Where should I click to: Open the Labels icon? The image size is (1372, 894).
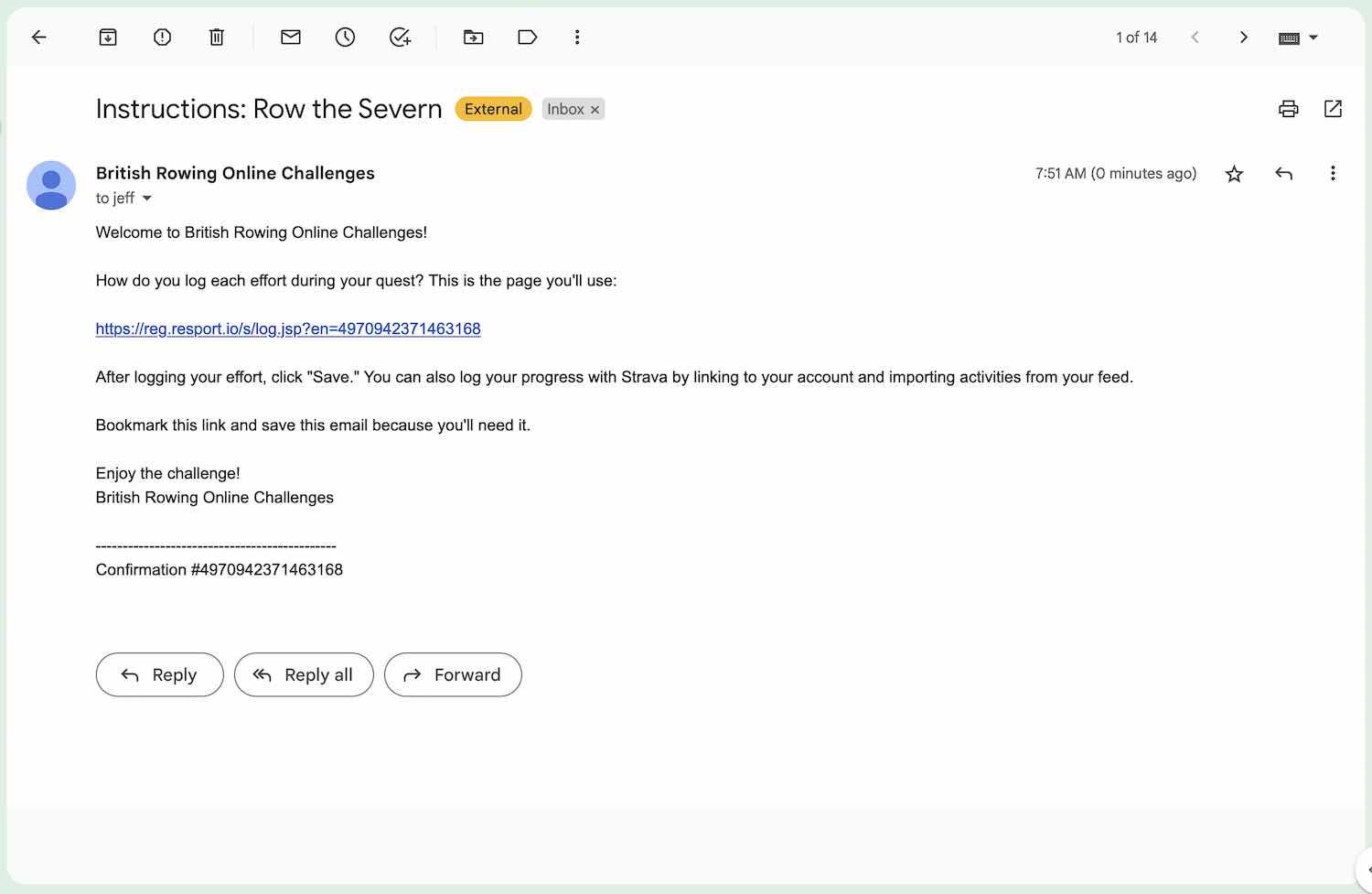coord(528,38)
